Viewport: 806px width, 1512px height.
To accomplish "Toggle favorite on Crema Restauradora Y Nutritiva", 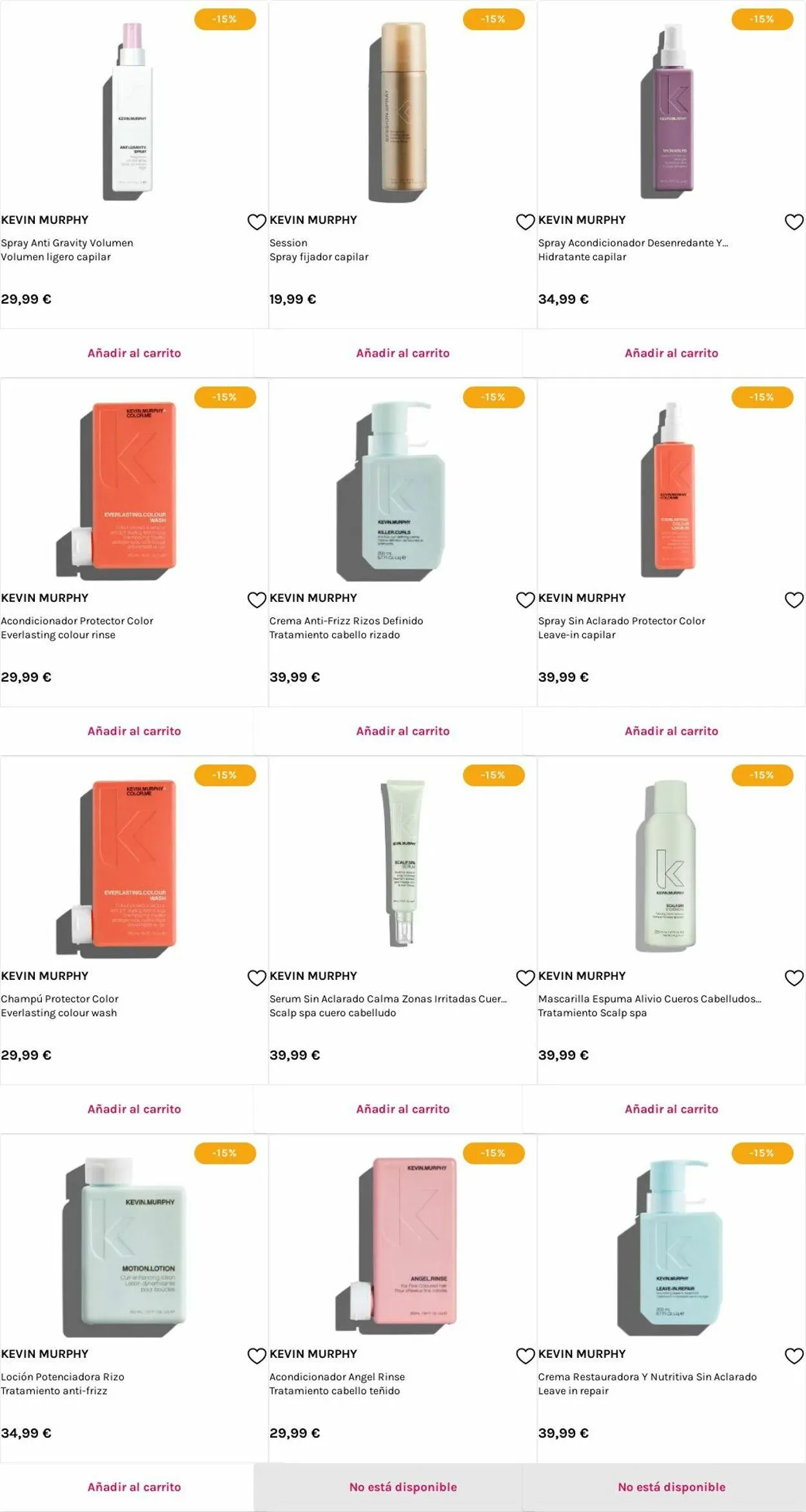I will tap(794, 1356).
